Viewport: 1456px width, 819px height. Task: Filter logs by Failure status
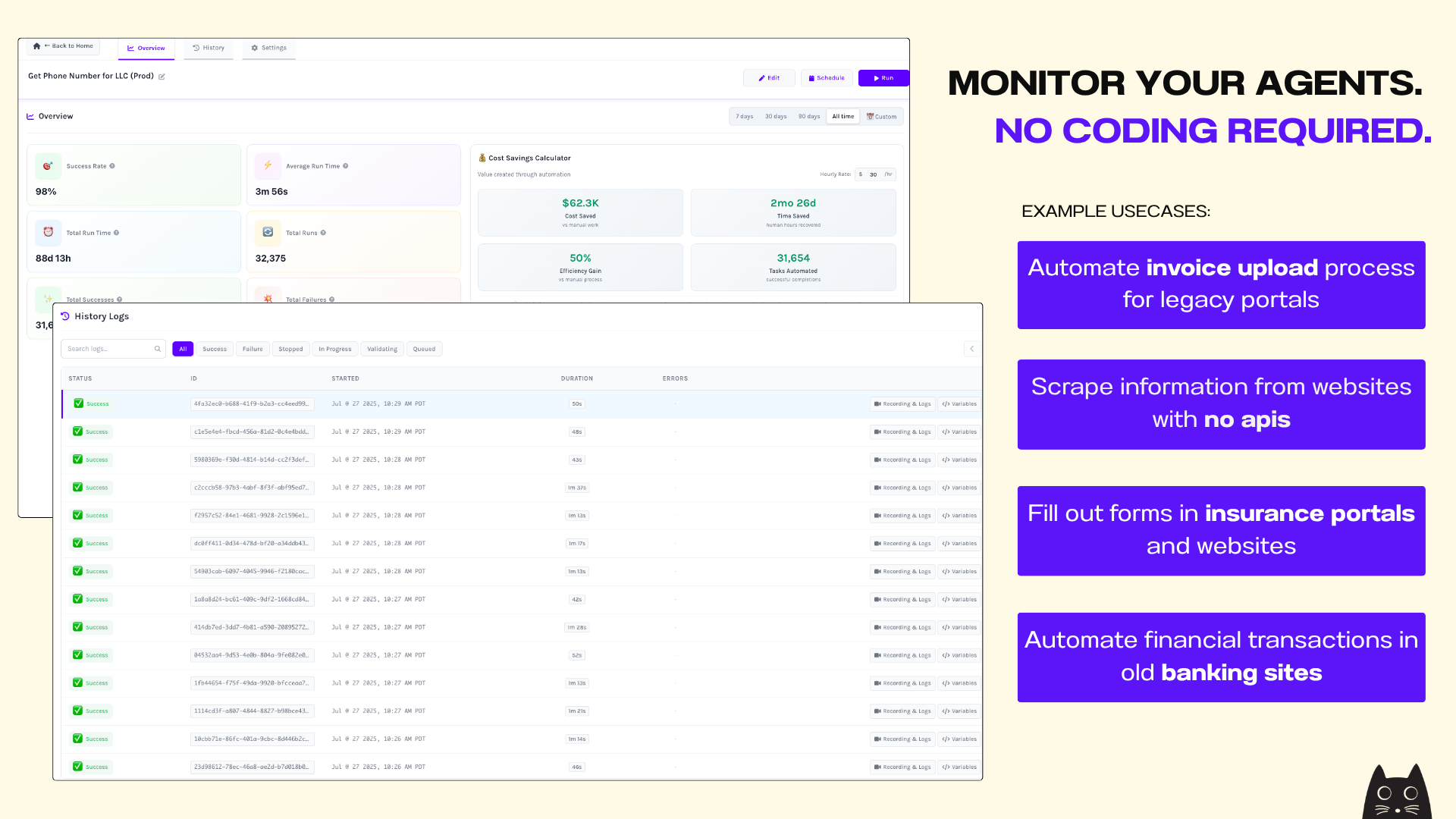[253, 349]
